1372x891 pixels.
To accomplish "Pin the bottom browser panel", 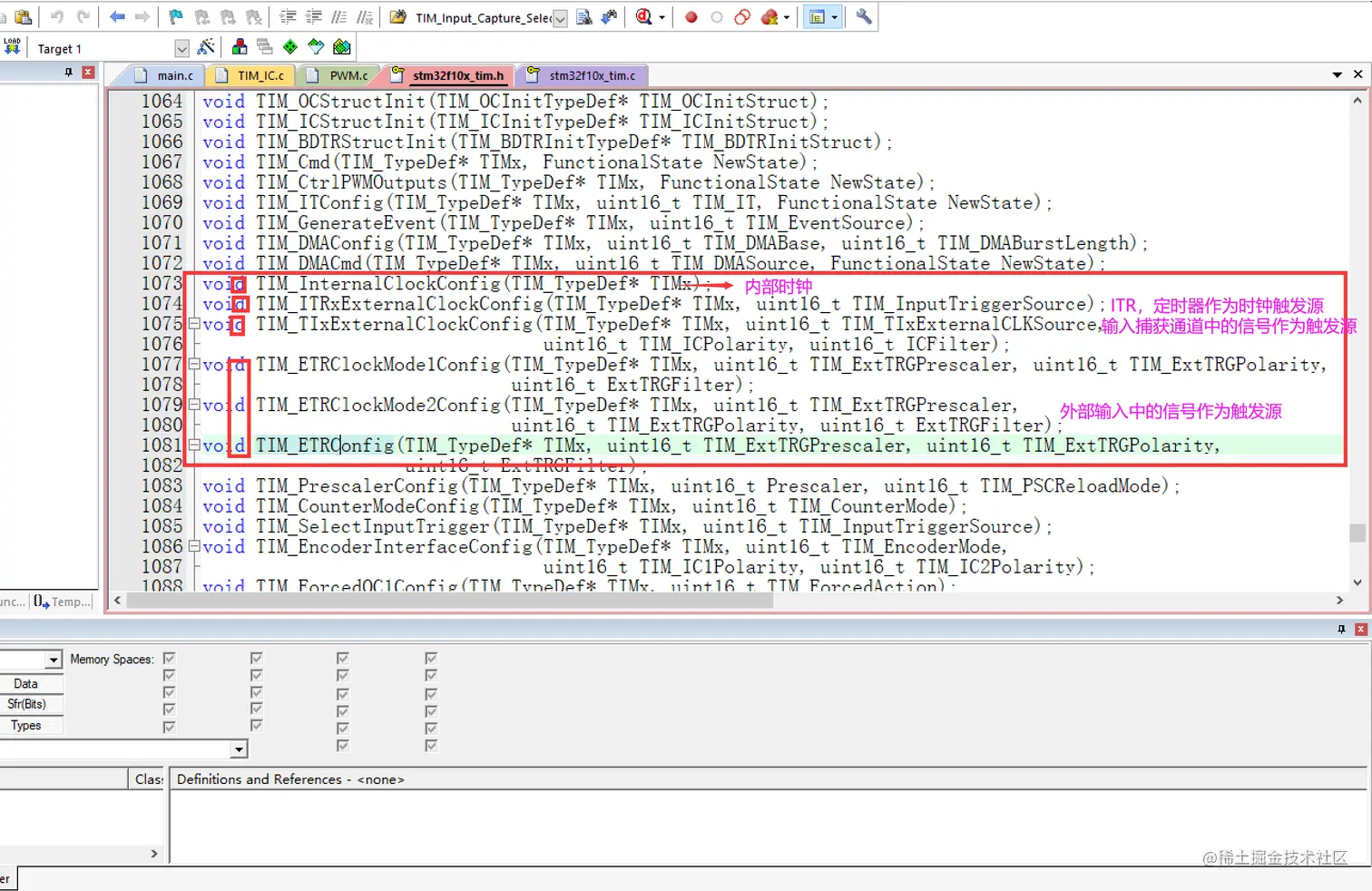I will click(1341, 629).
